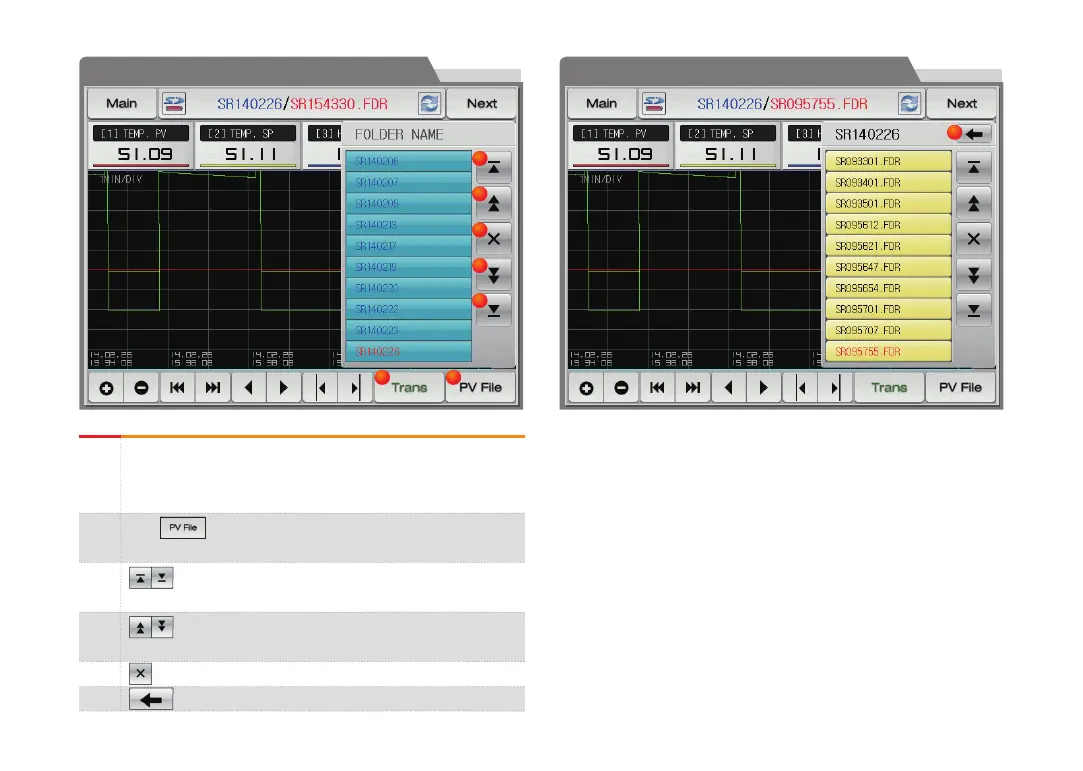1083x771 pixels.
Task: Open red file SR095755.FDR in list
Action: [888, 352]
